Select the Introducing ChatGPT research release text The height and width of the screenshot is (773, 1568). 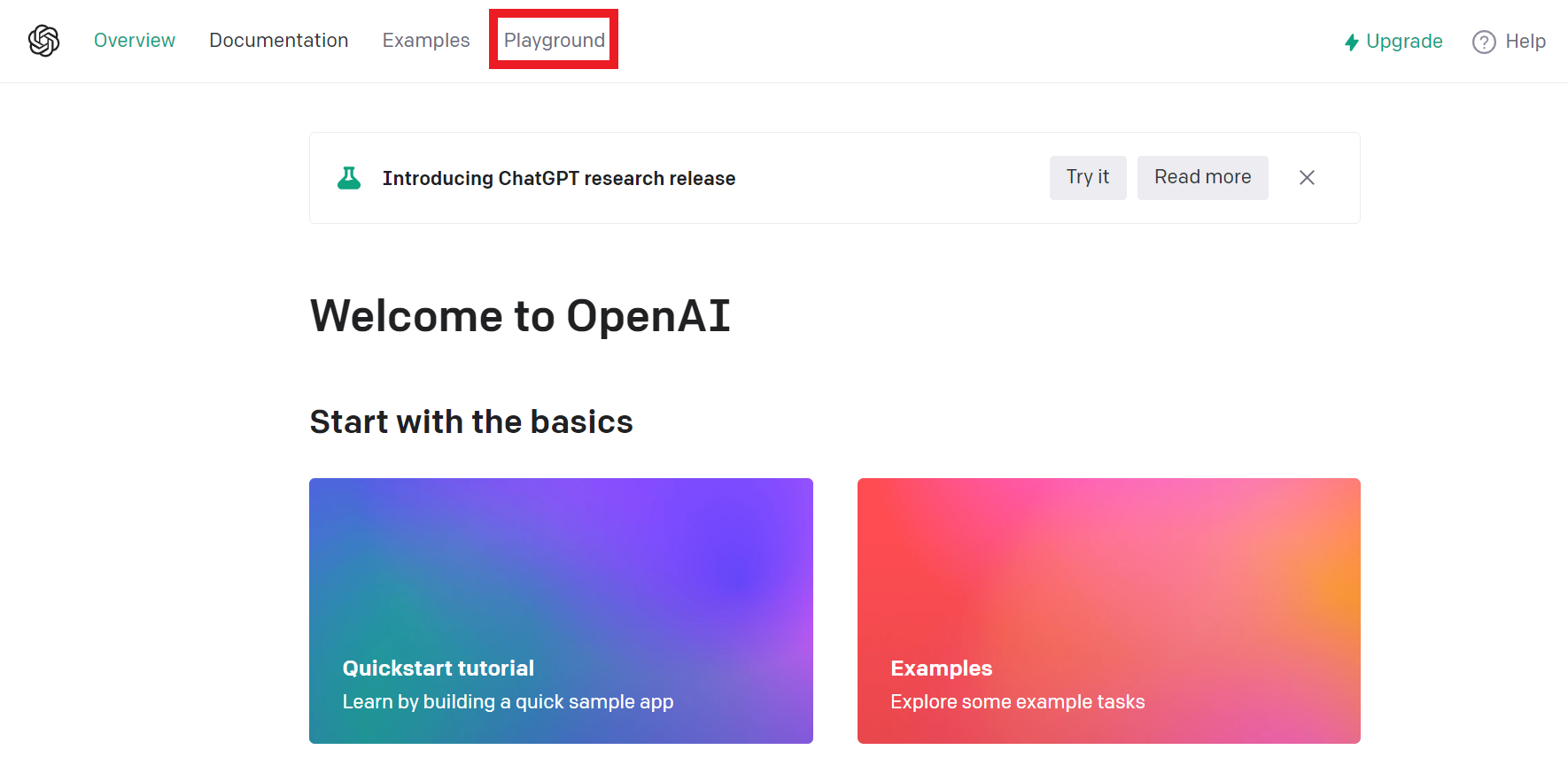pos(558,179)
